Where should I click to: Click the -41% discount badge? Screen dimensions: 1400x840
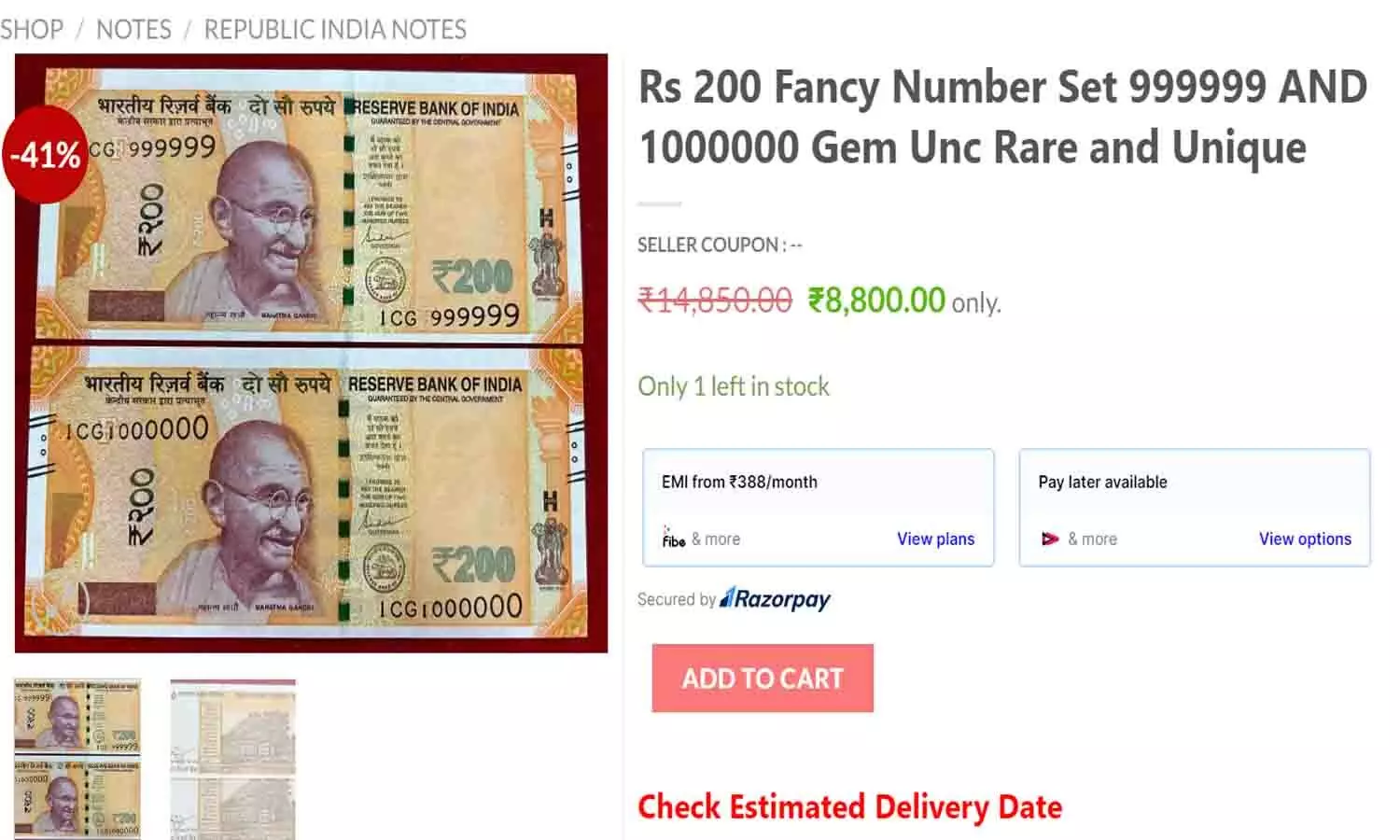(x=45, y=154)
